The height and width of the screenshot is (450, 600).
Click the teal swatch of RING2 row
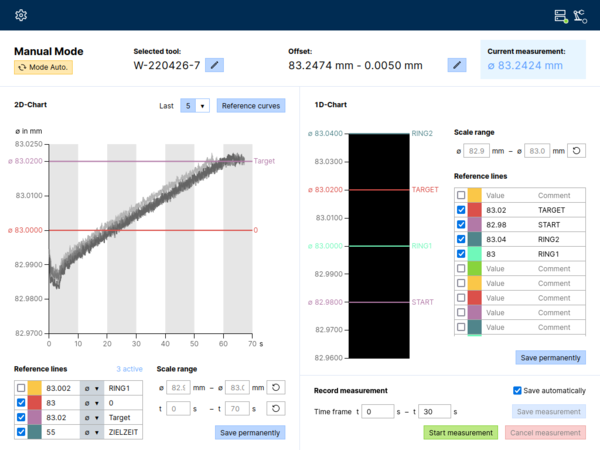(x=474, y=239)
